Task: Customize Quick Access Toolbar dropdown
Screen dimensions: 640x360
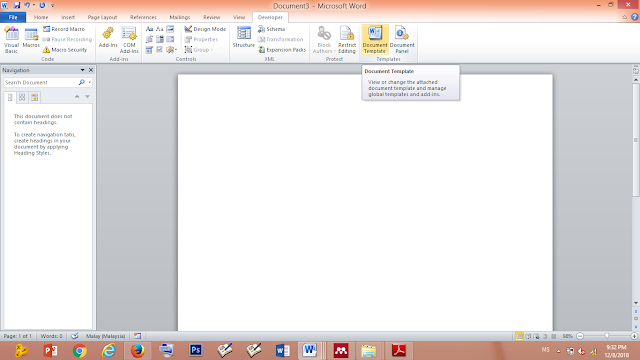Action: pyautogui.click(x=52, y=6)
